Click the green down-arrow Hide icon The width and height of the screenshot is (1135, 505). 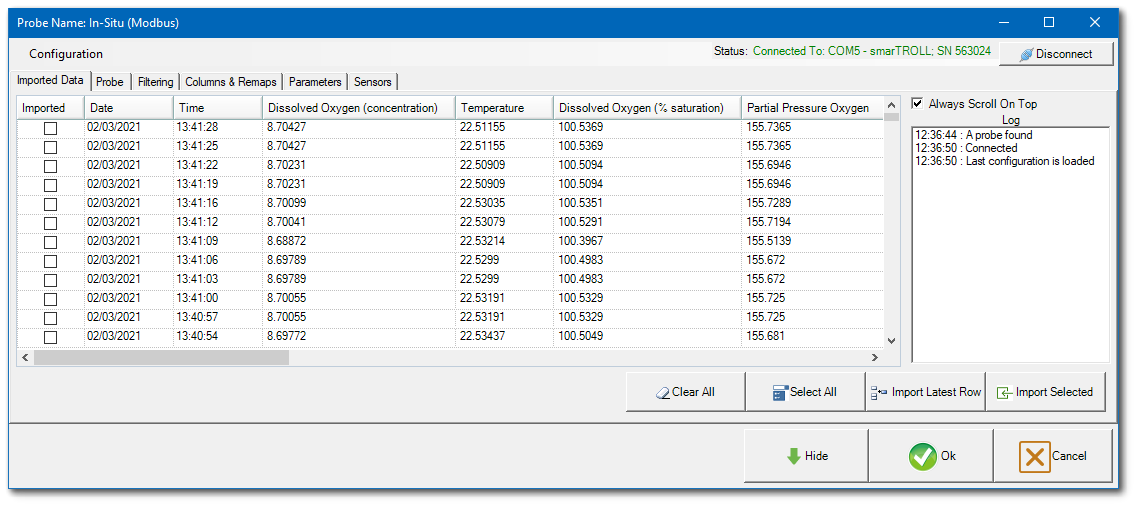[x=793, y=456]
